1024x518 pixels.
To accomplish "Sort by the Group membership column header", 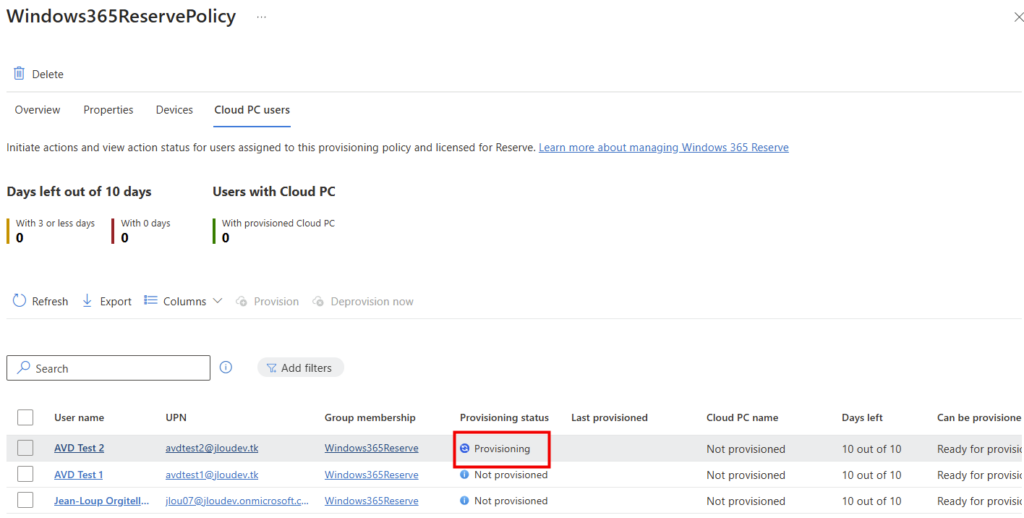I will click(370, 417).
